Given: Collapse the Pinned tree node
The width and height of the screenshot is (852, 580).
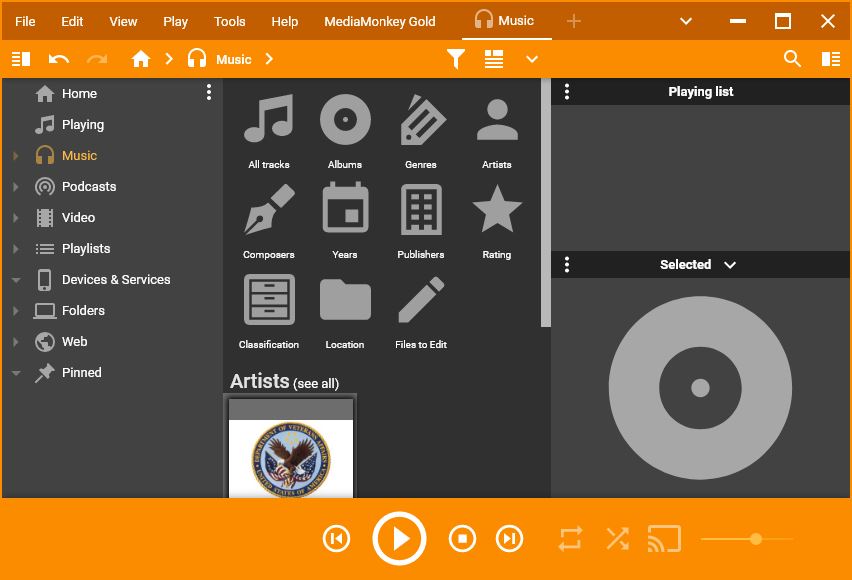Looking at the screenshot, I should (16, 373).
